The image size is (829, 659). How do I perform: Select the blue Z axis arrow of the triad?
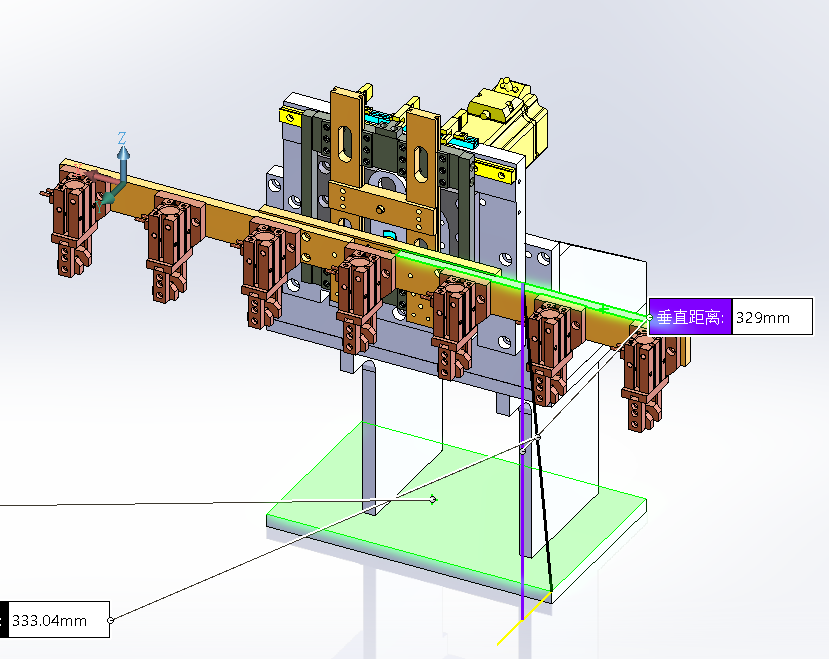click(x=123, y=164)
